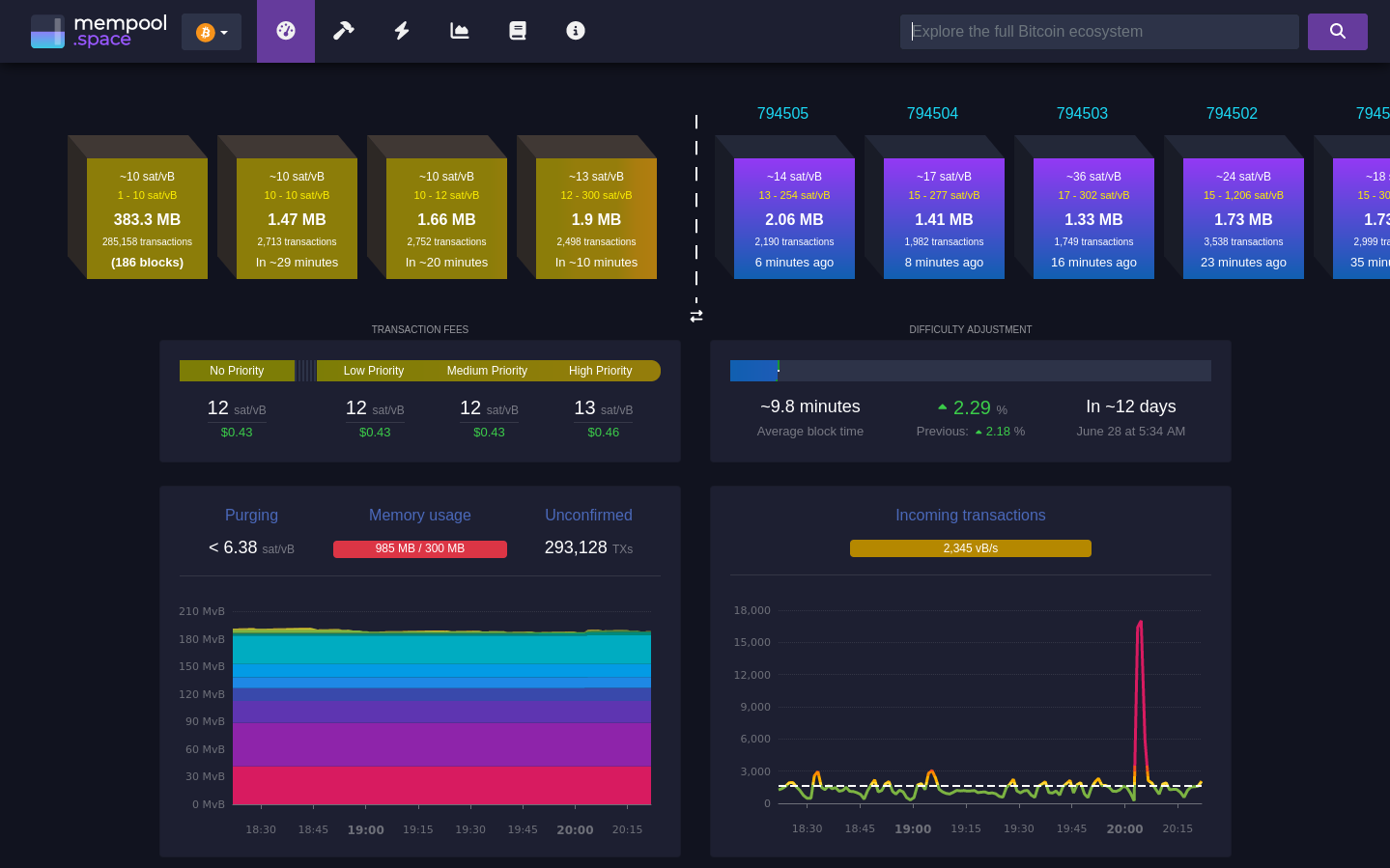
Task: Click the mempool.space logo
Action: pyautogui.click(x=99, y=31)
